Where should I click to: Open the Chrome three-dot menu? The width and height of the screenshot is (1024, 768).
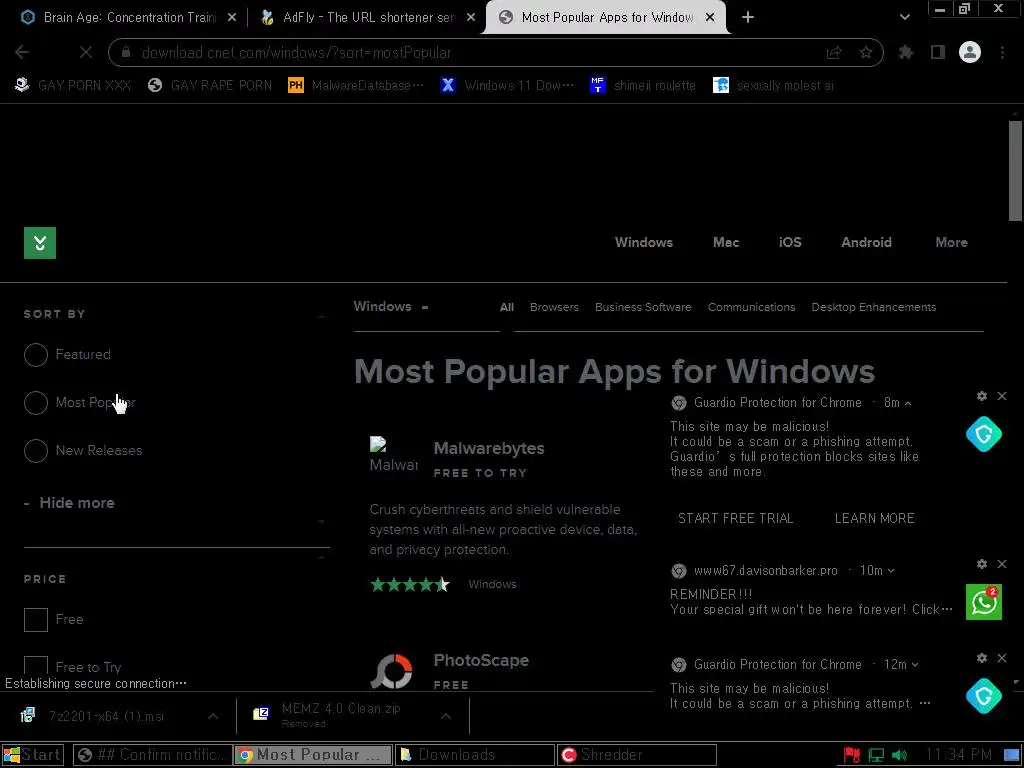[x=1002, y=52]
